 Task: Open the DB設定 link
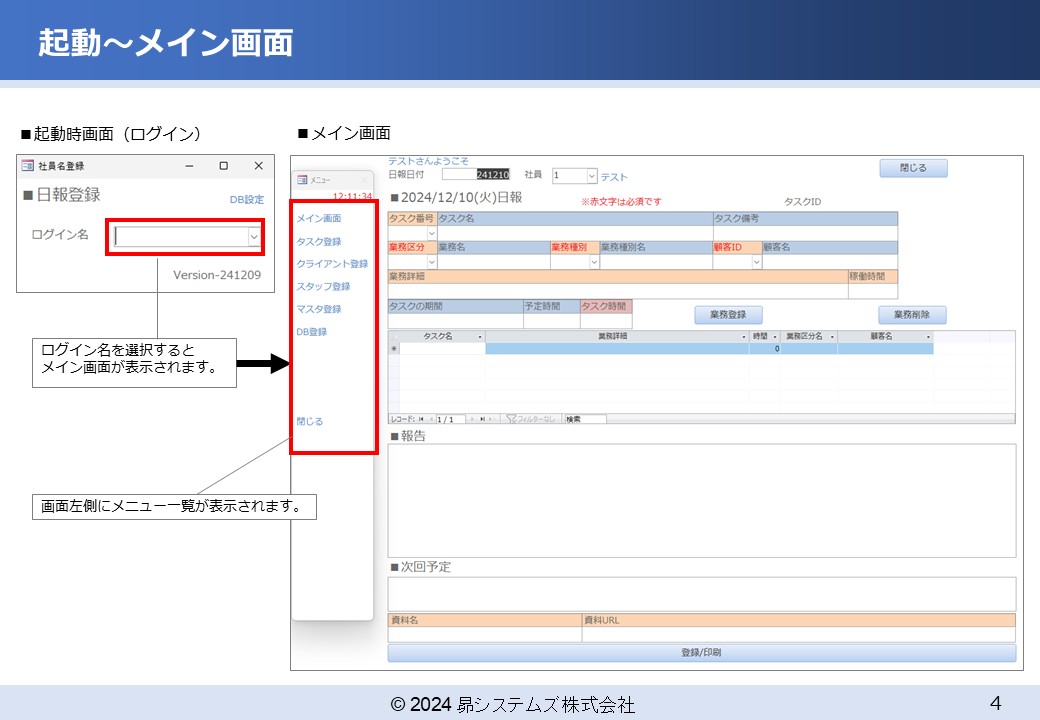coord(246,199)
